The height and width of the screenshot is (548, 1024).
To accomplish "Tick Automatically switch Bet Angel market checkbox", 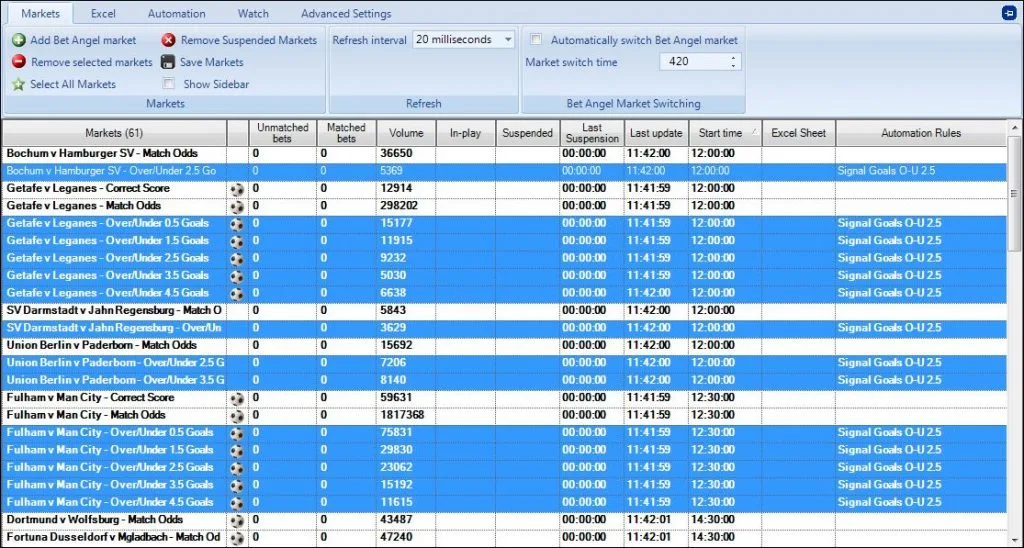I will [x=536, y=39].
